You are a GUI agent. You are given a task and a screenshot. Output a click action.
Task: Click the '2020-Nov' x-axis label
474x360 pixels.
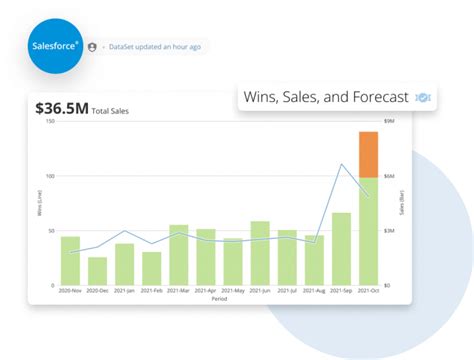click(x=70, y=291)
